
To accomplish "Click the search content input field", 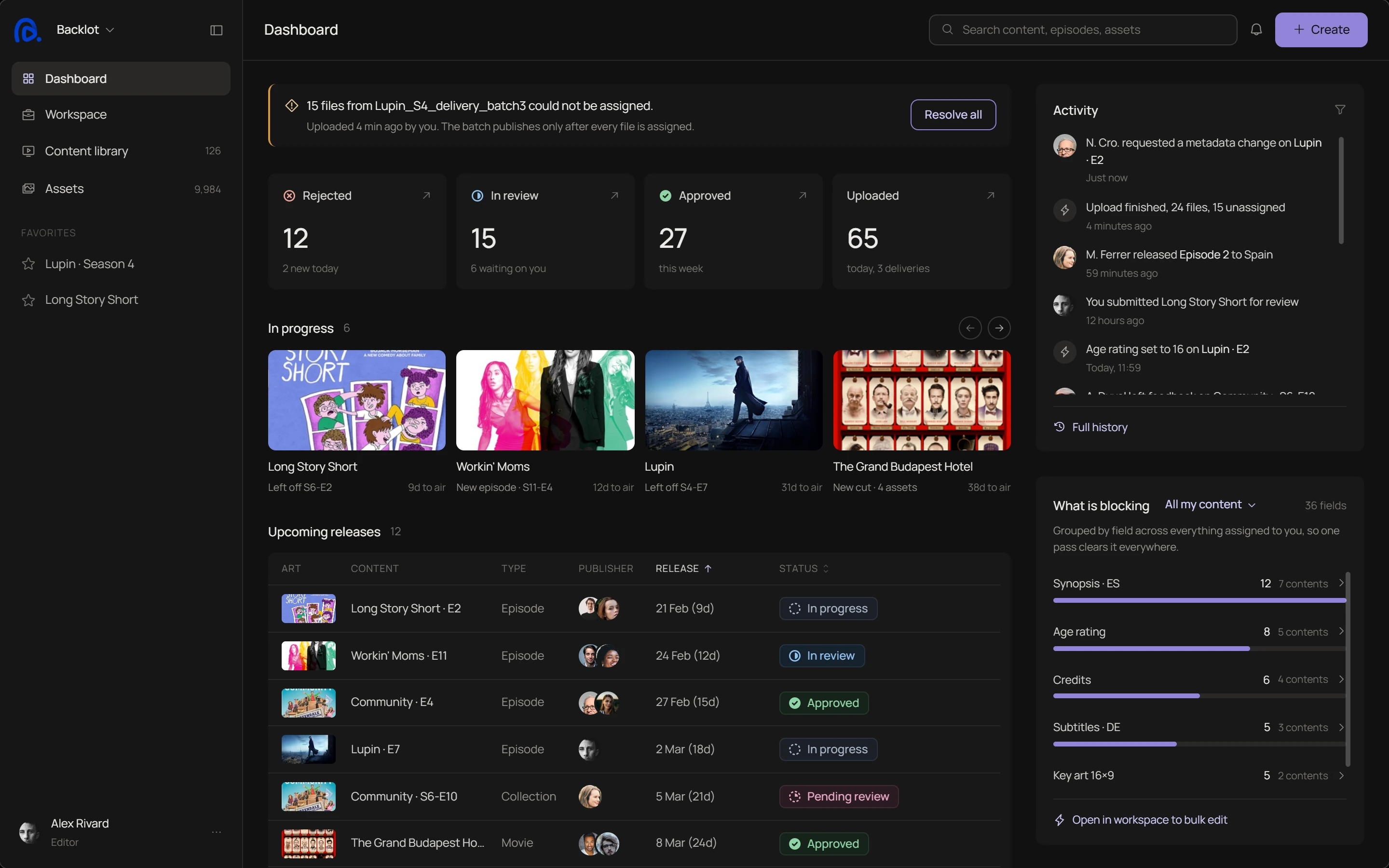I will [1082, 30].
